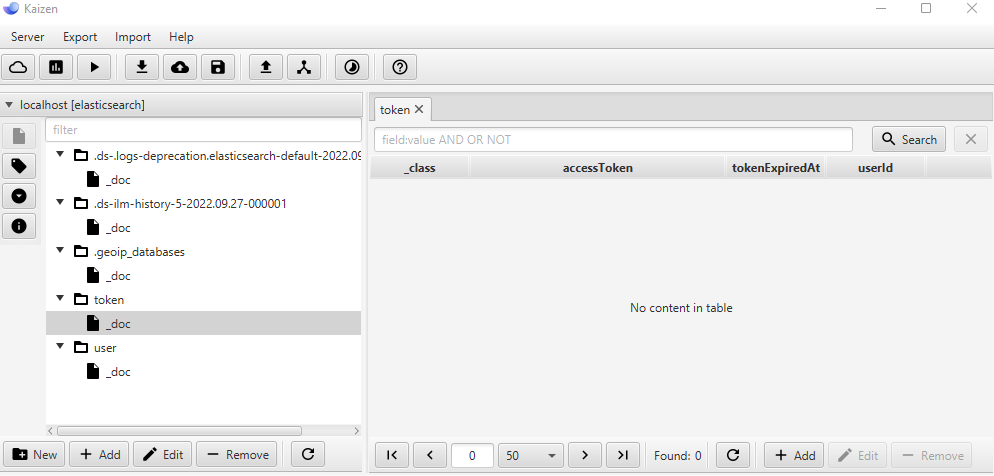Click the cloud upload toolbar icon

(x=180, y=67)
